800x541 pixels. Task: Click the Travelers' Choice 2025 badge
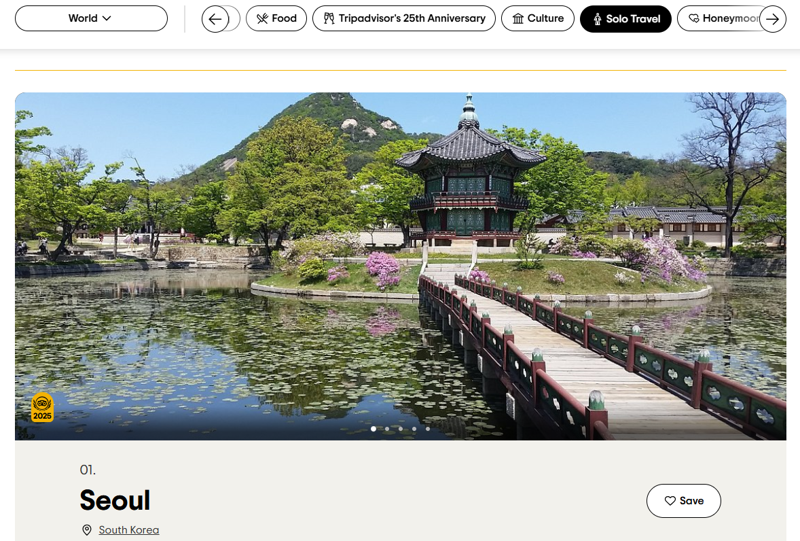tap(42, 407)
